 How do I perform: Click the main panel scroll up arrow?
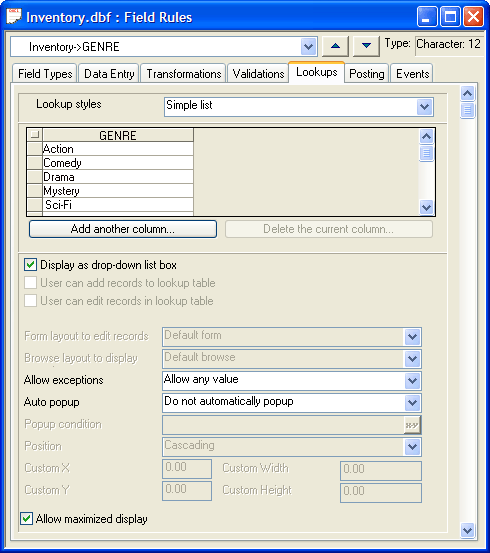point(467,93)
